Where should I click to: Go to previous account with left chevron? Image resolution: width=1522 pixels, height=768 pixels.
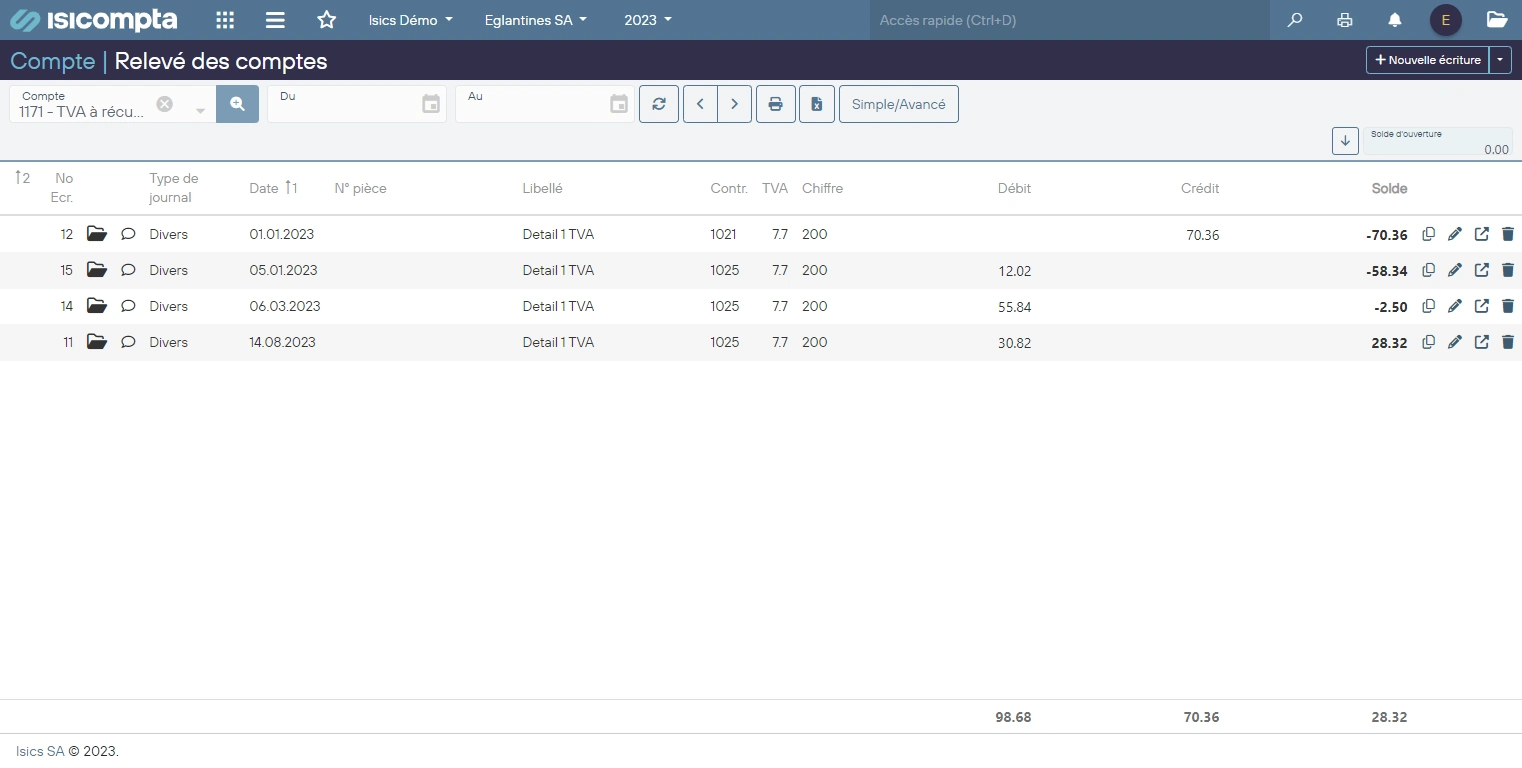coord(700,104)
